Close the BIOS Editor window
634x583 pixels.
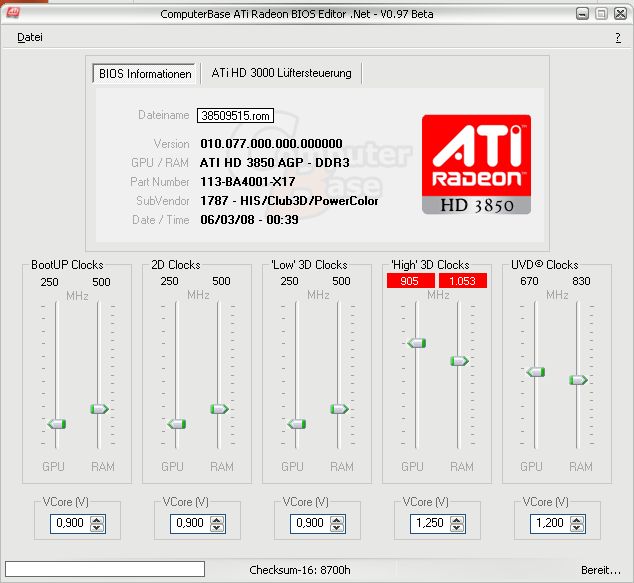620,14
